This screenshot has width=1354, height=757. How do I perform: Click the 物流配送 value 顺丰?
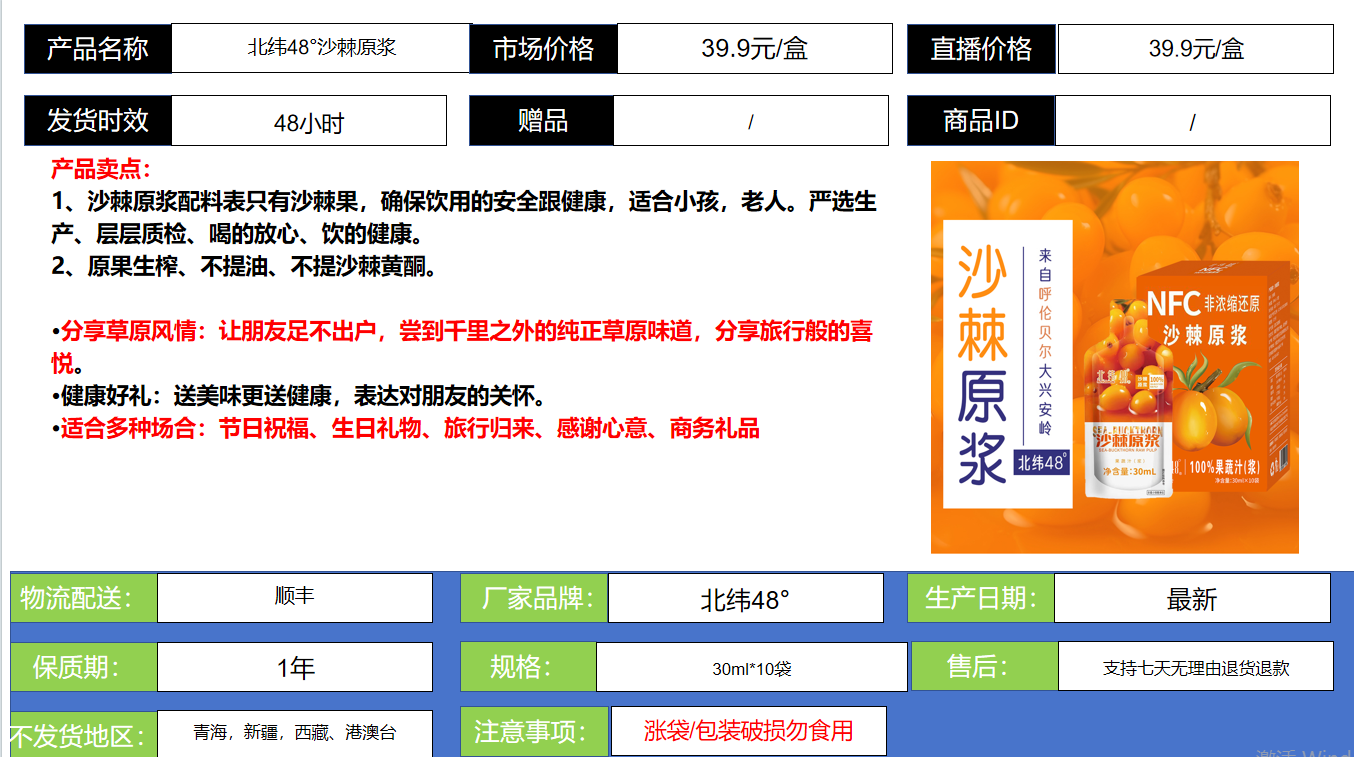295,597
